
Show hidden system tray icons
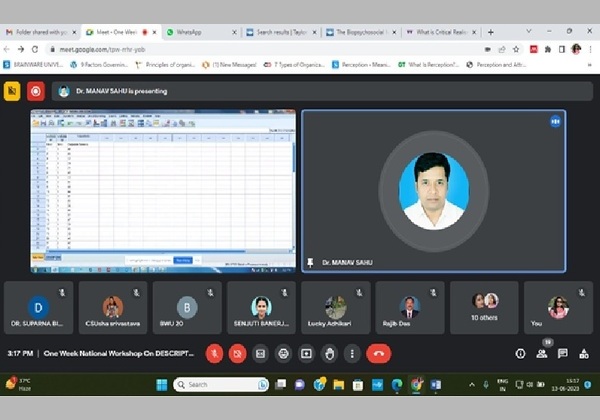click(x=472, y=385)
